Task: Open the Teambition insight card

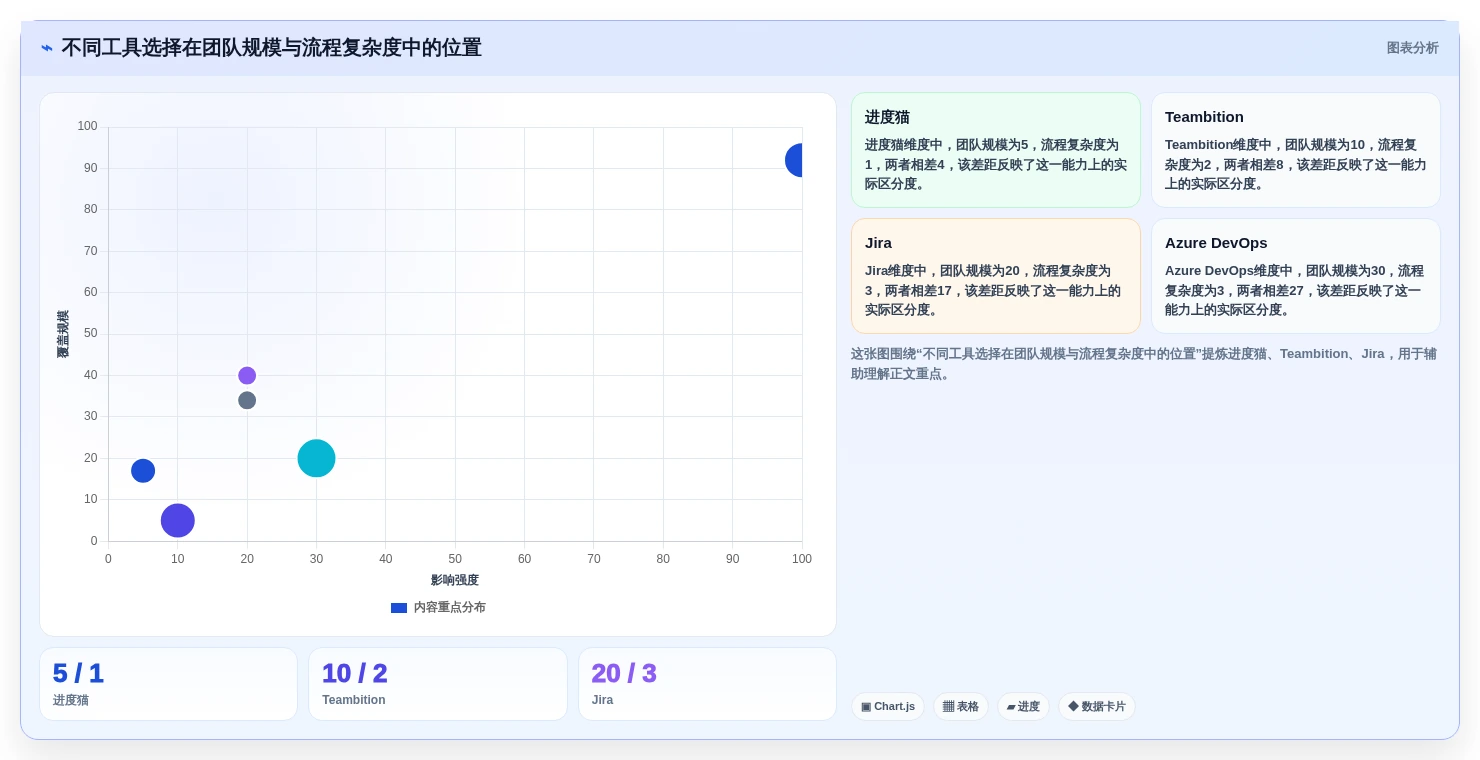Action: click(1296, 150)
